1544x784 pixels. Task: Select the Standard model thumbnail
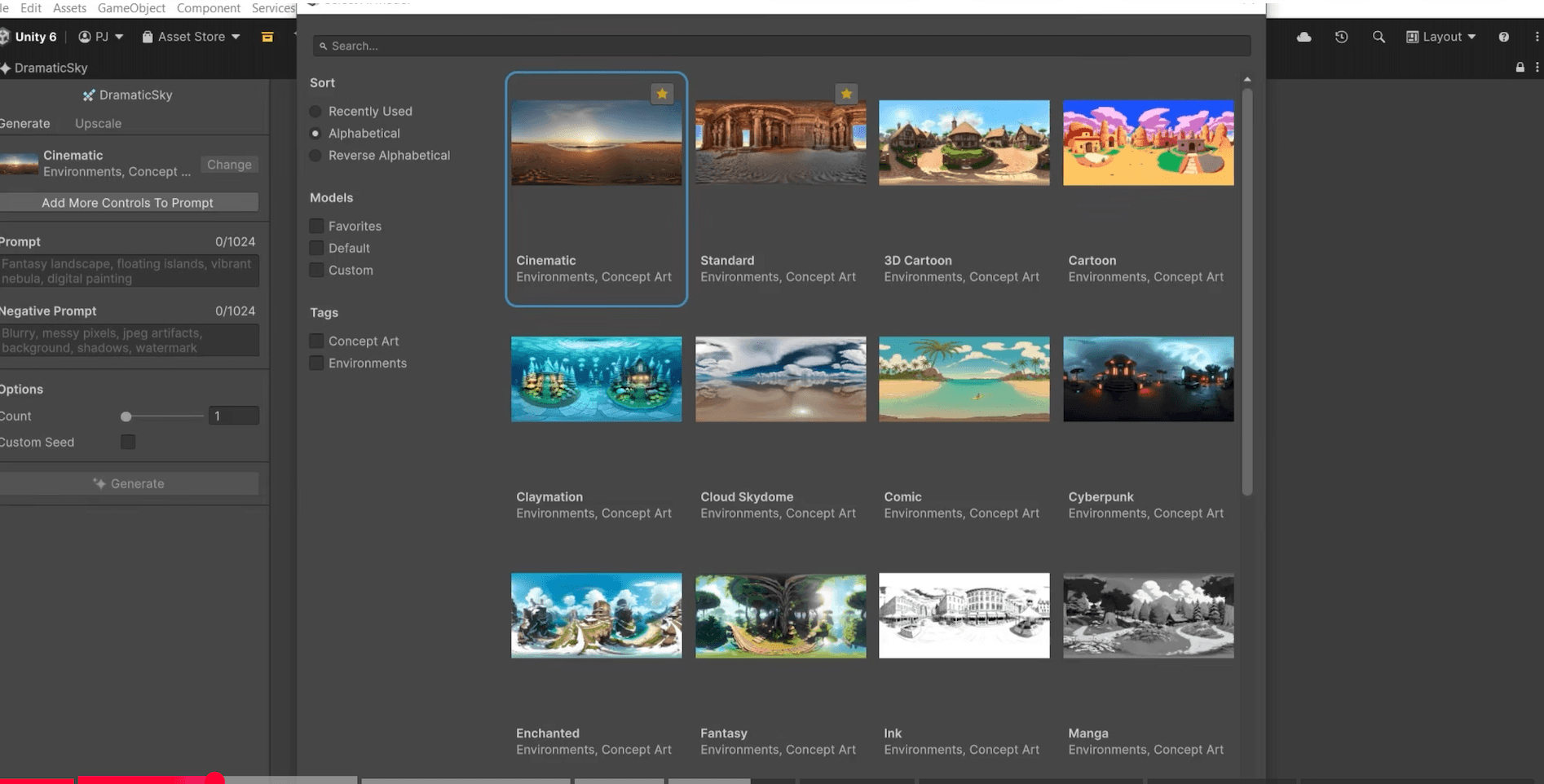781,143
